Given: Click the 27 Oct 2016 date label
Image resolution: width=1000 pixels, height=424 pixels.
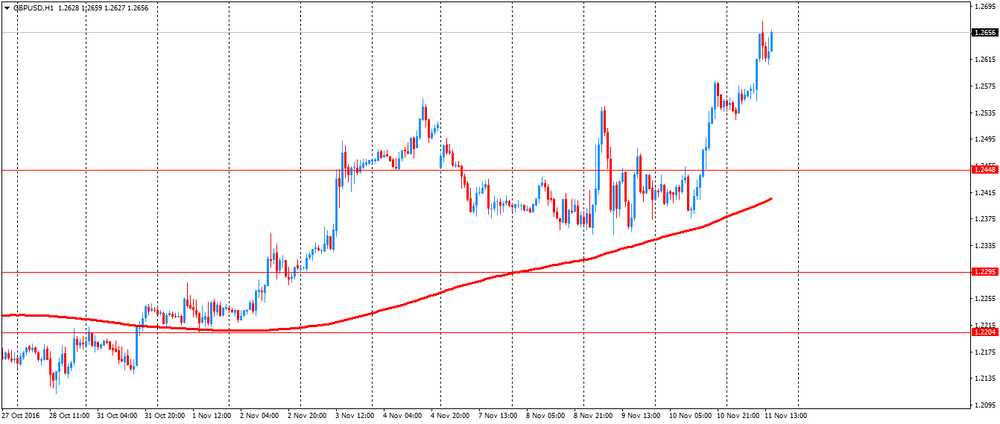Looking at the screenshot, I should point(20,416).
